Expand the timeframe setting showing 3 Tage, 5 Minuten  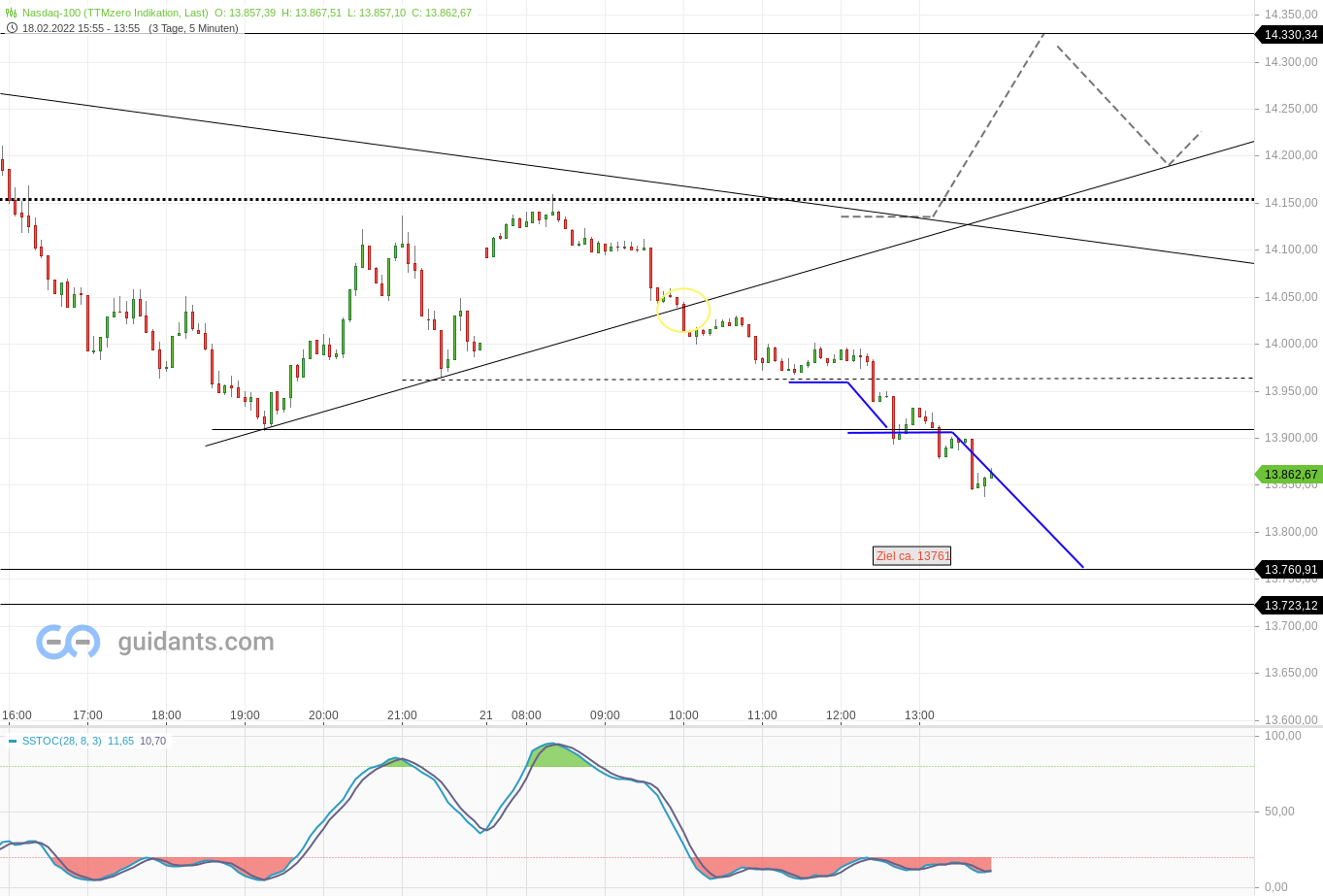pos(190,28)
